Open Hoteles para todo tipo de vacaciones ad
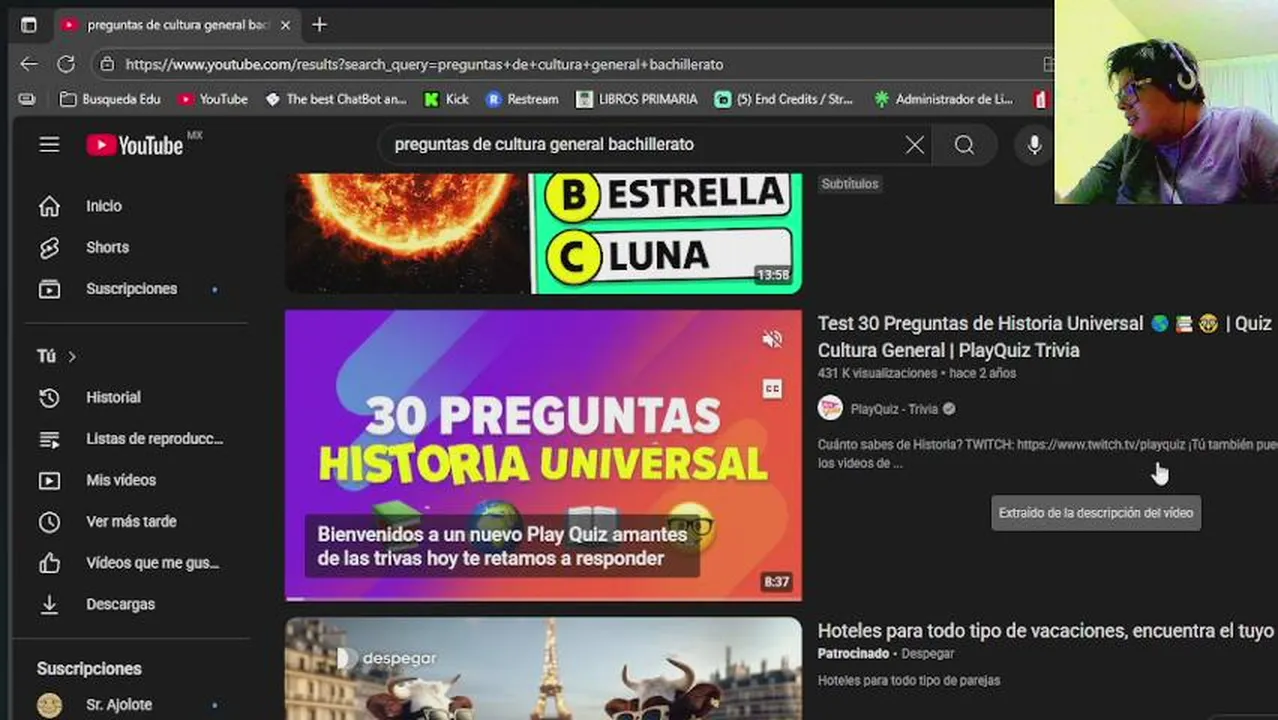 point(1046,631)
